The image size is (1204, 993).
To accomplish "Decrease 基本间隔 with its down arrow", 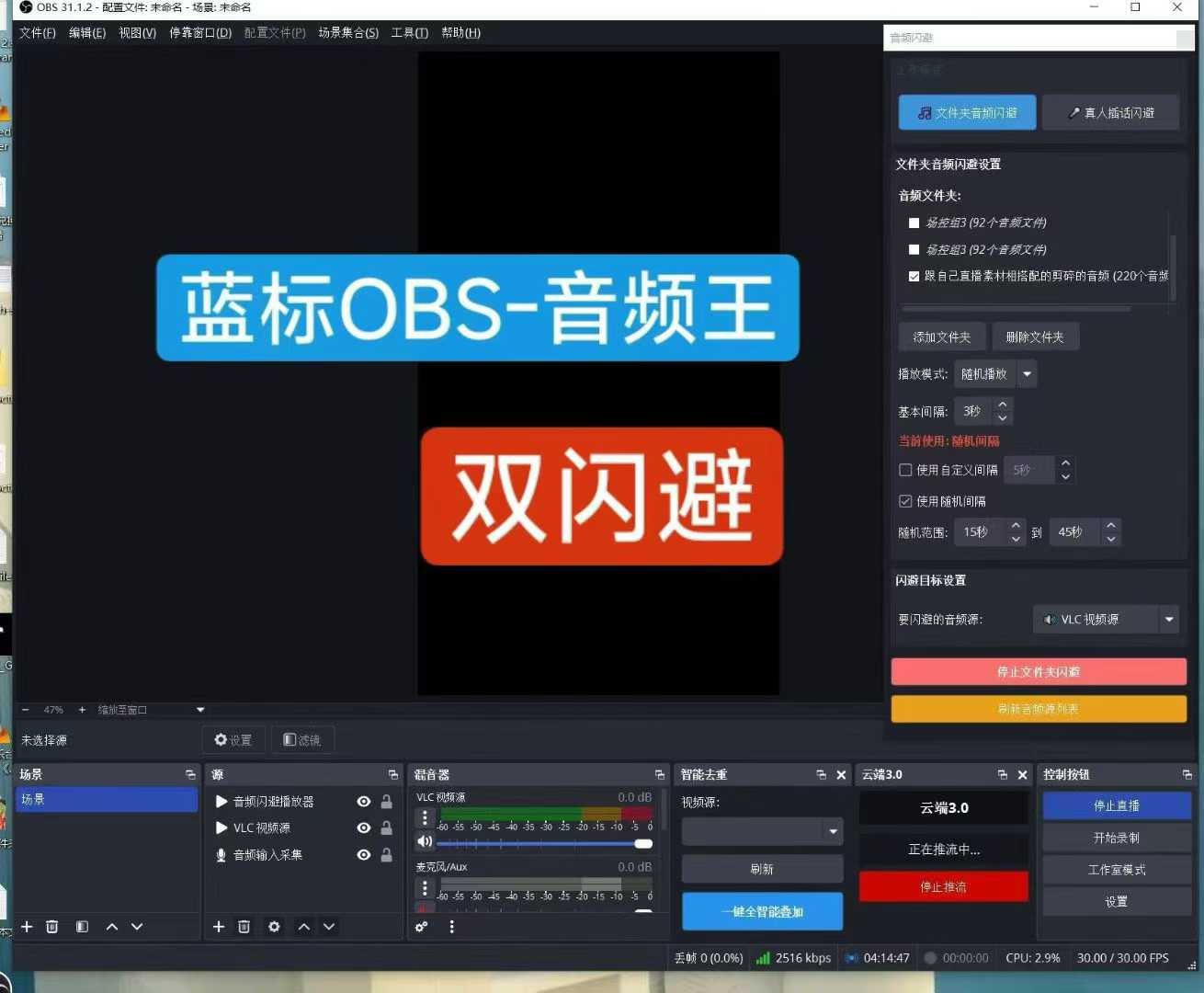I will [1003, 418].
